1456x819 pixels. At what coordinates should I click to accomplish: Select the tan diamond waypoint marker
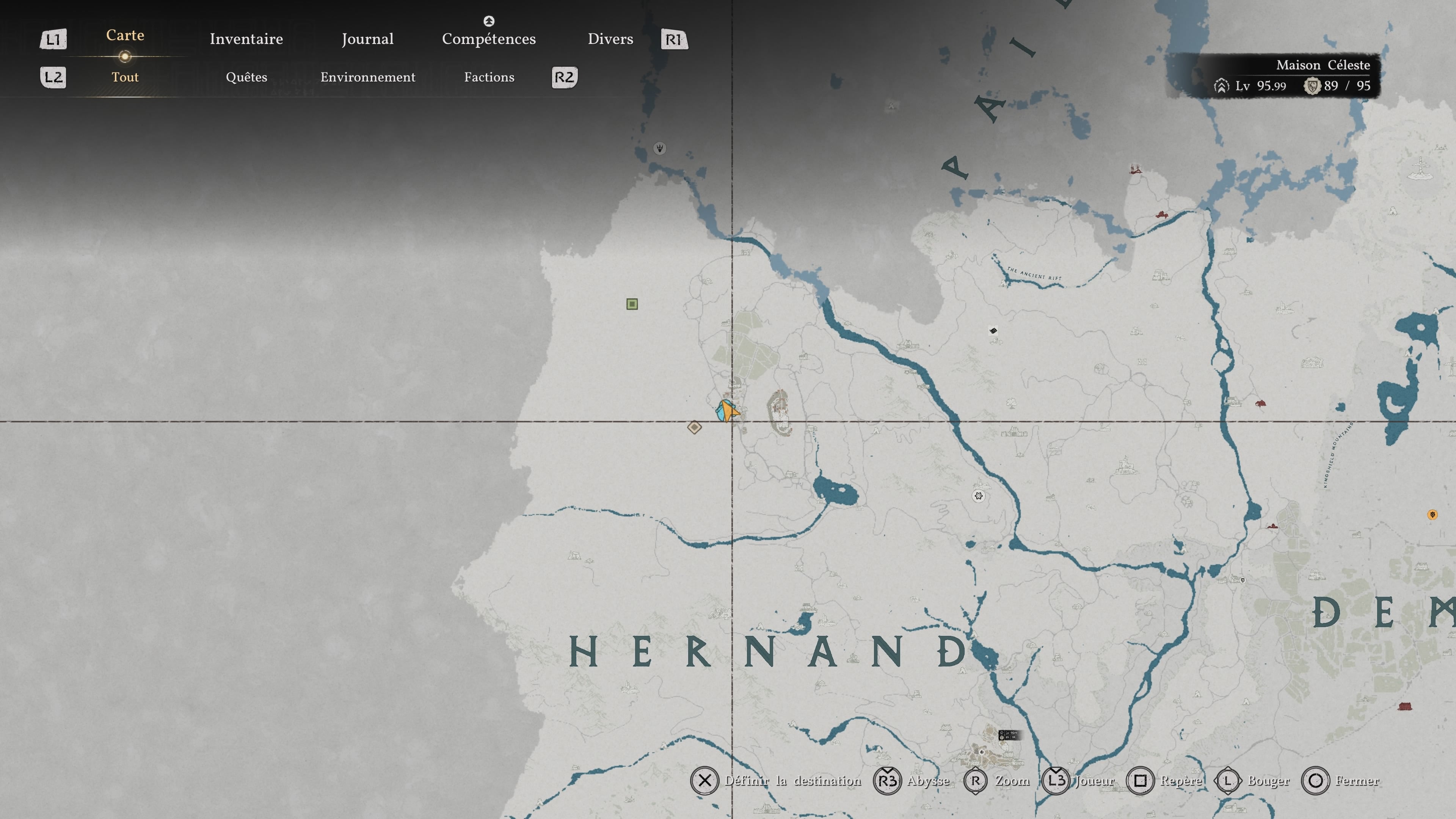(x=694, y=427)
